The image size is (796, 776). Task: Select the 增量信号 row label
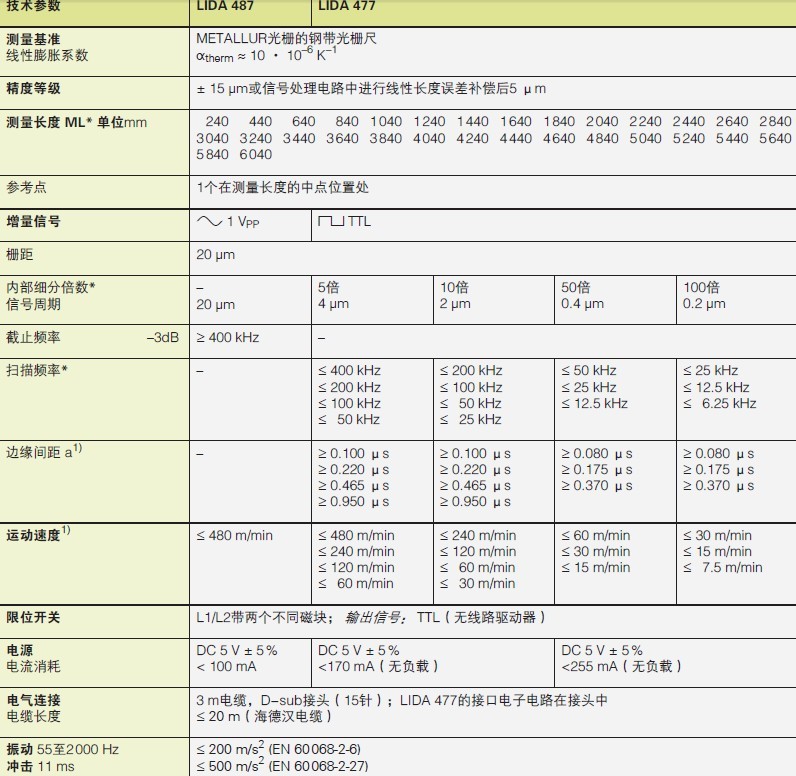(x=33, y=221)
